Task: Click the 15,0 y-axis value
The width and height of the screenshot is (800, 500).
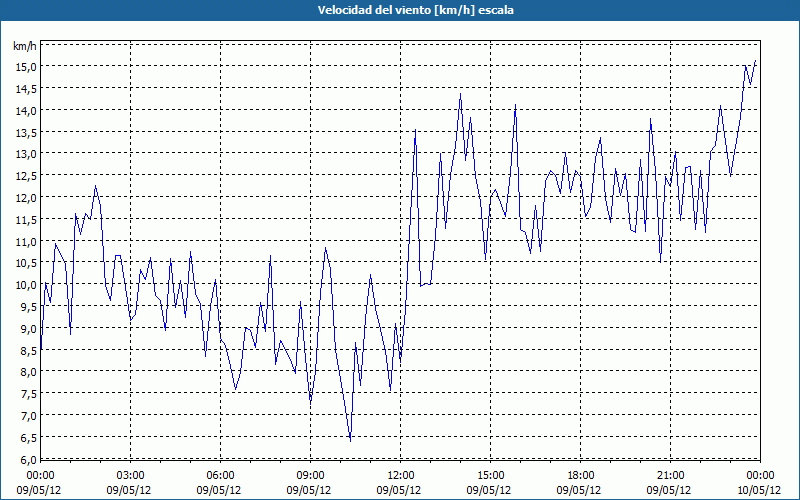Action: point(27,67)
